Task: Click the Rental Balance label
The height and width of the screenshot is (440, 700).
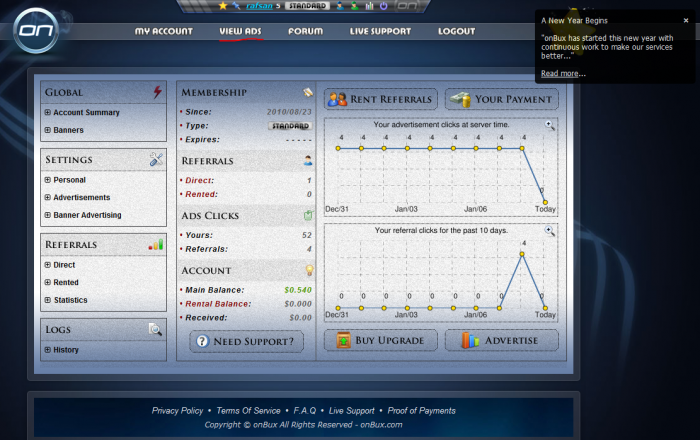Action: click(x=218, y=304)
